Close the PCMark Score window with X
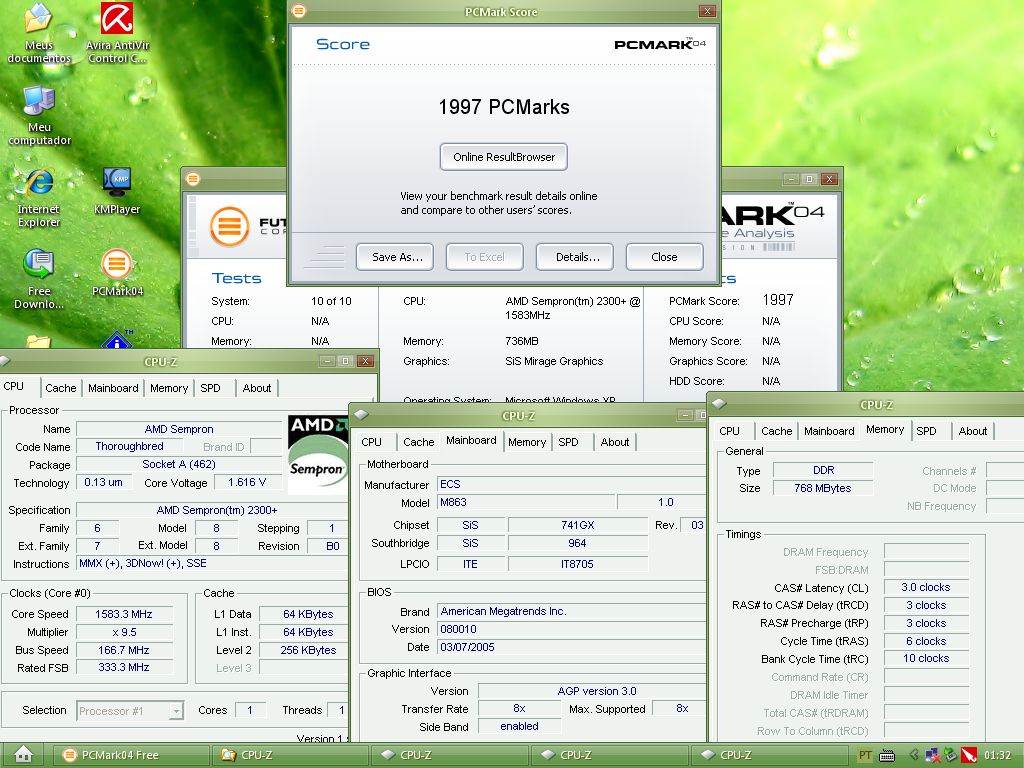 707,11
